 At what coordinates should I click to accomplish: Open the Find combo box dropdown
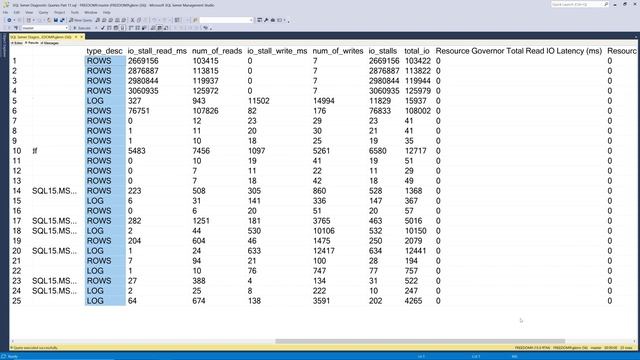coord(251,20)
